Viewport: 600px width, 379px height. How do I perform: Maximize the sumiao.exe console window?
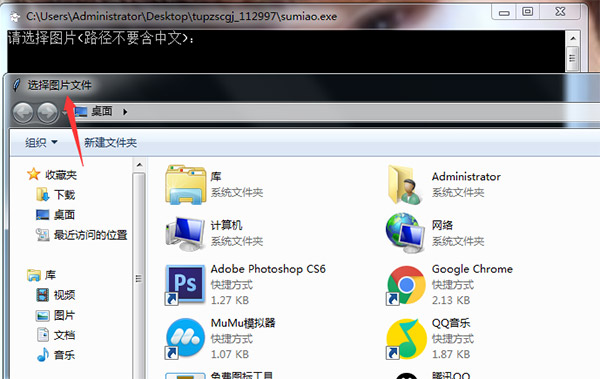tap(528, 12)
